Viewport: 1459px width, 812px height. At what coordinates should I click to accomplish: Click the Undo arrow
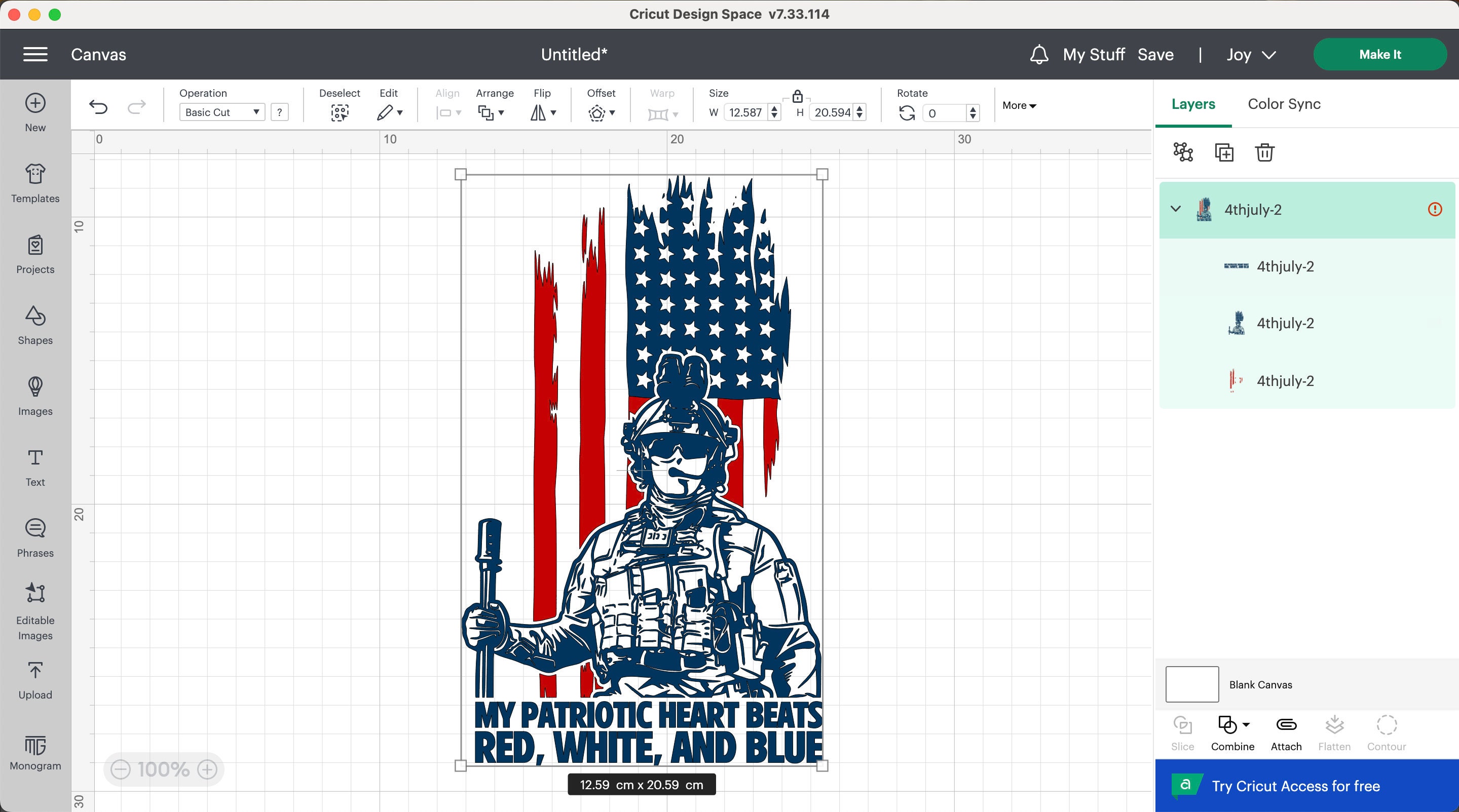coord(98,106)
